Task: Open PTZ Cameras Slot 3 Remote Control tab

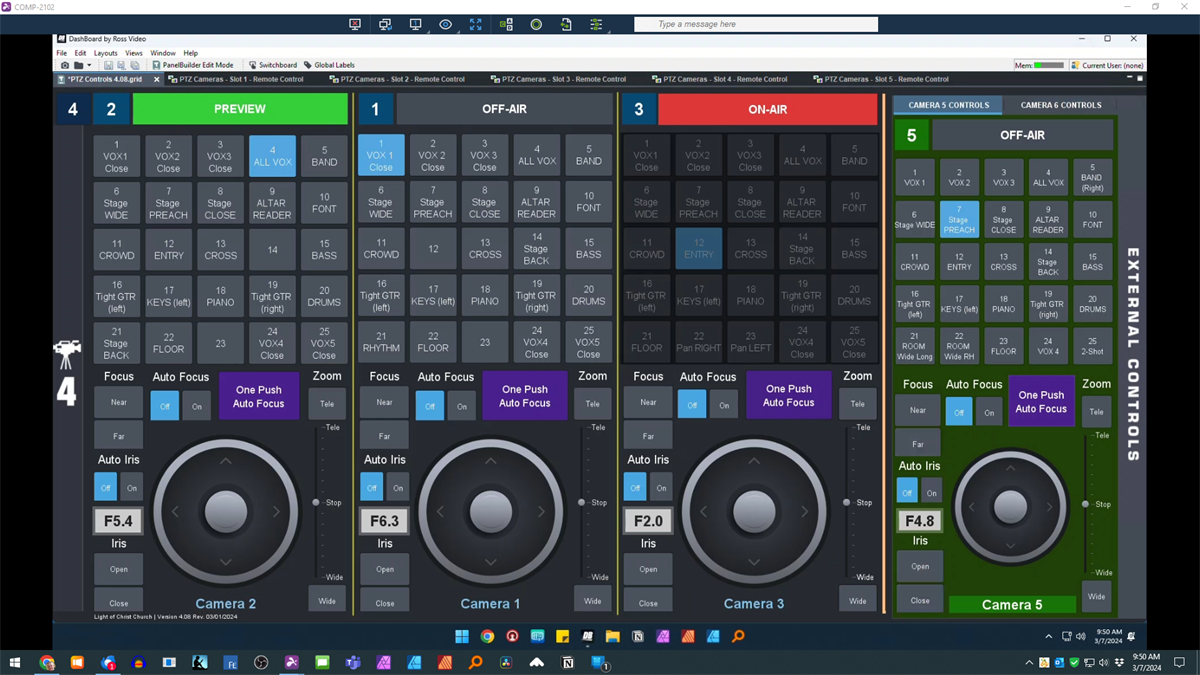Action: click(558, 79)
